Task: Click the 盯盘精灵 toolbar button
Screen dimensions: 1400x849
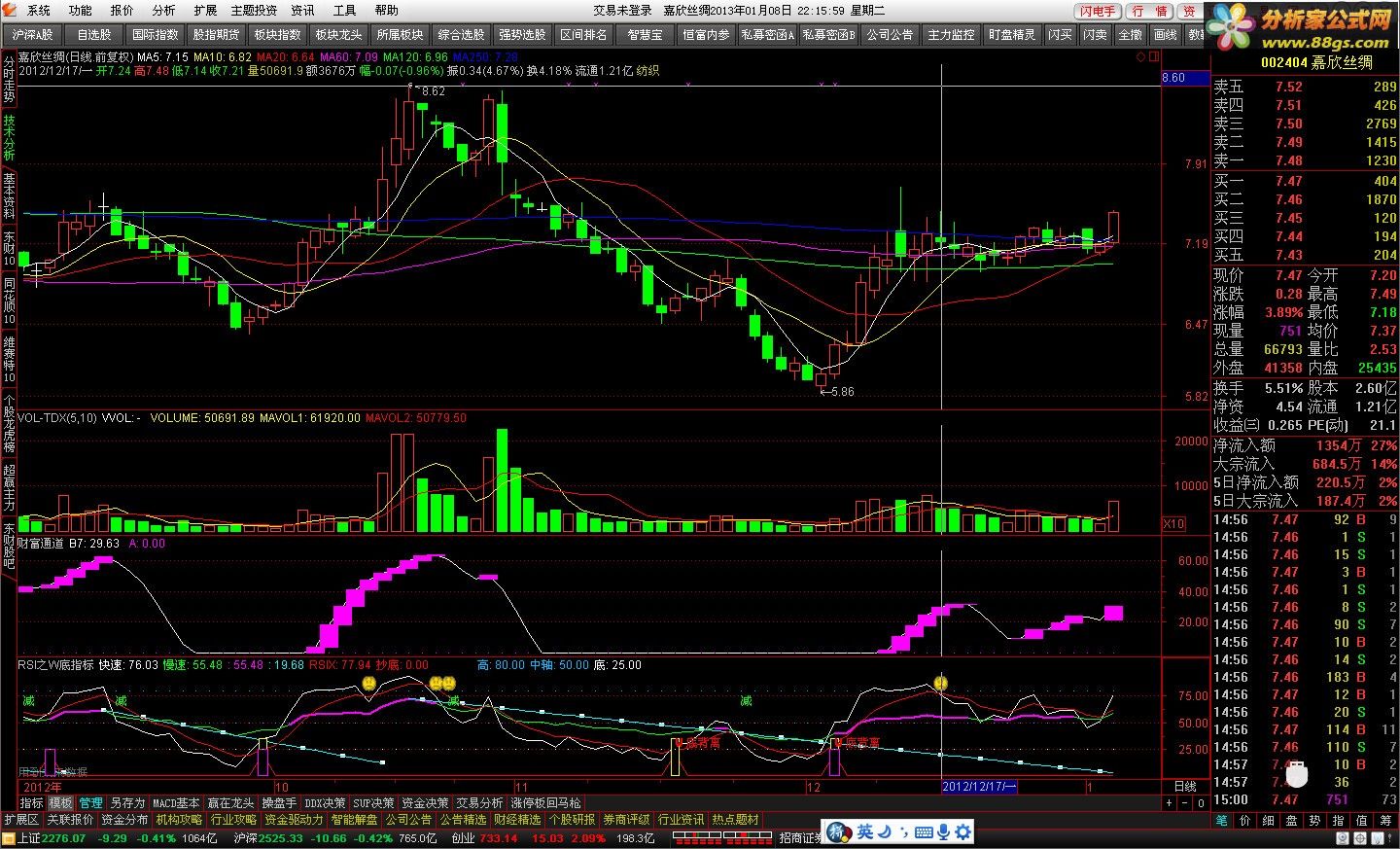Action: pos(1012,35)
